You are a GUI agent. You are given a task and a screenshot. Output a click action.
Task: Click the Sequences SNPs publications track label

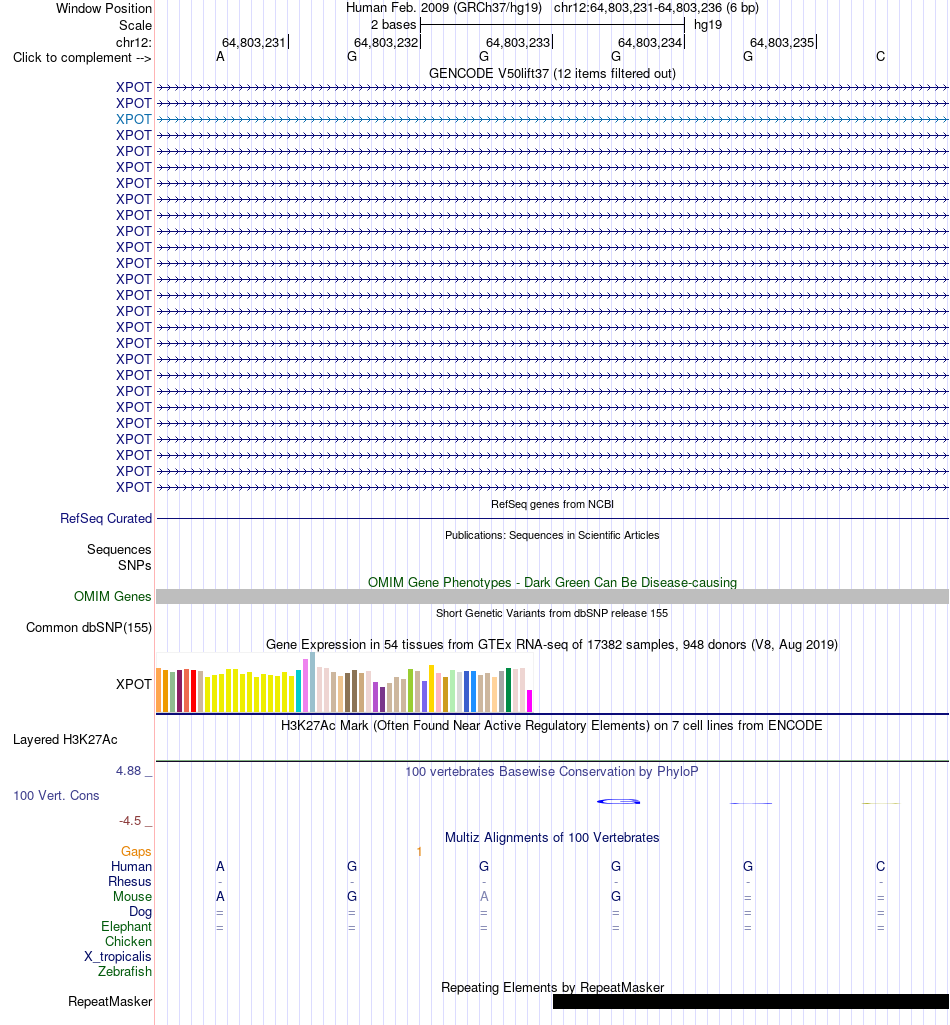[119, 558]
